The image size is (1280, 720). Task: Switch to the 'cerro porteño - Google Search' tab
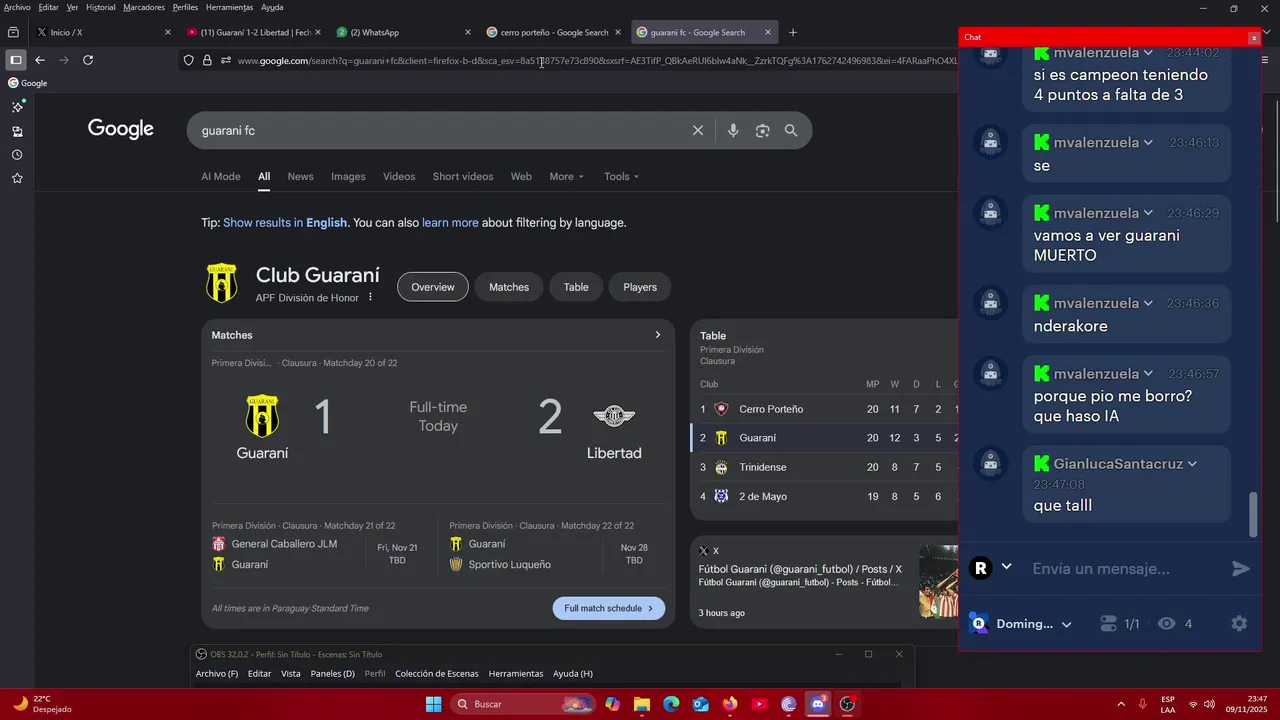[555, 32]
